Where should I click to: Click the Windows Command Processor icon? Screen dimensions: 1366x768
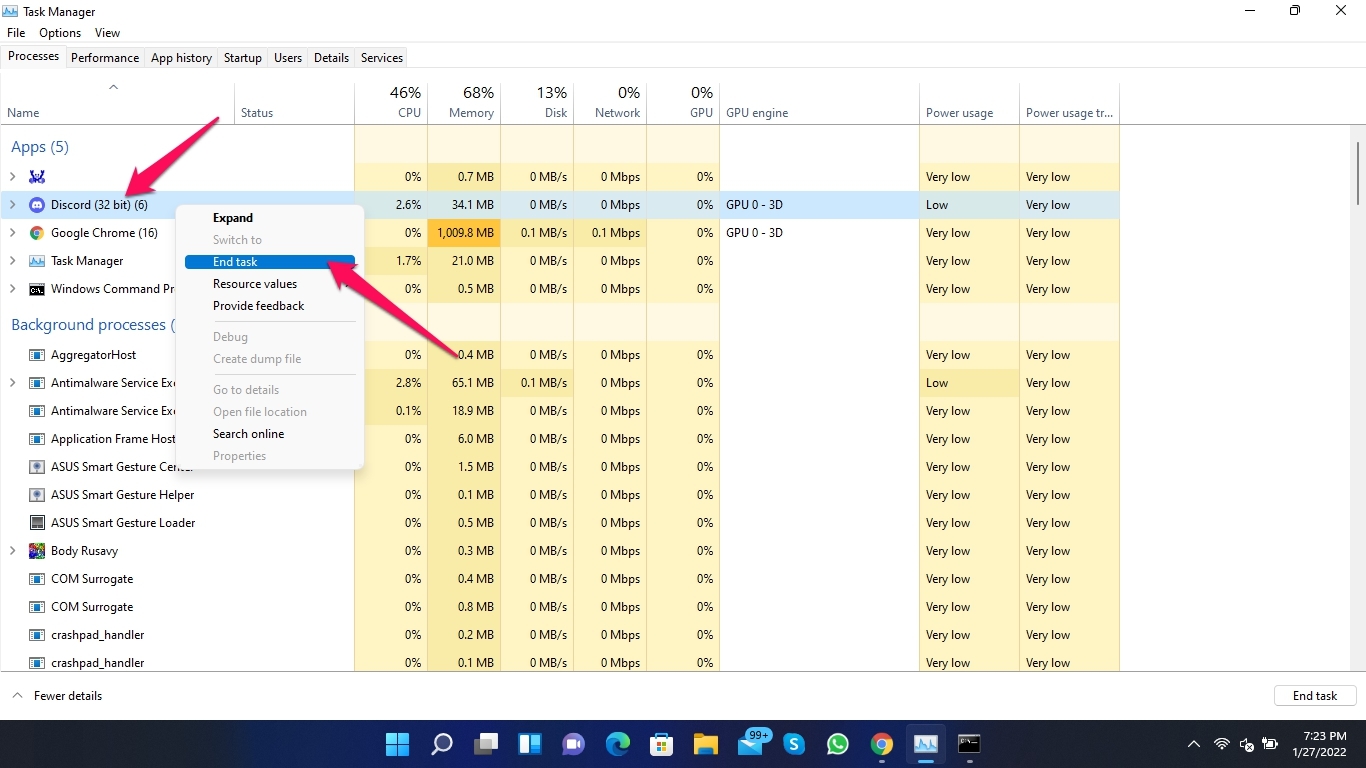point(37,289)
